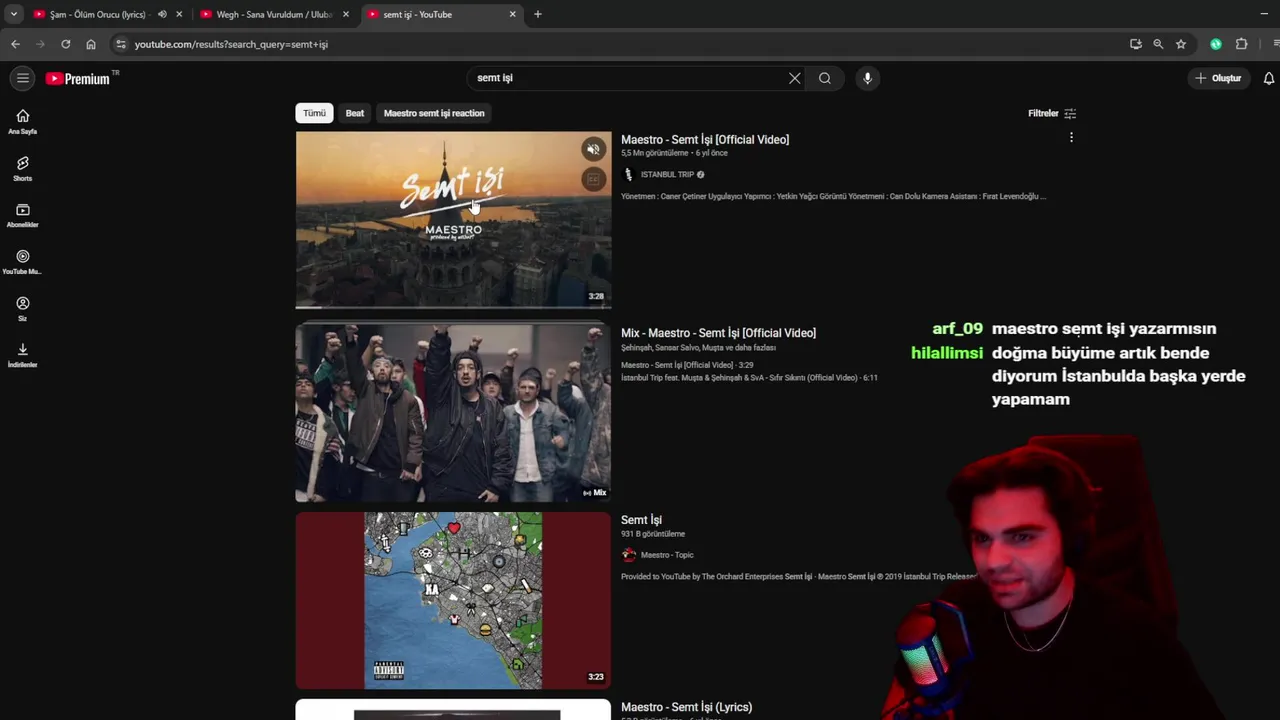Open YouTube Music in the sidebar
Image resolution: width=1280 pixels, height=720 pixels.
coord(22,262)
